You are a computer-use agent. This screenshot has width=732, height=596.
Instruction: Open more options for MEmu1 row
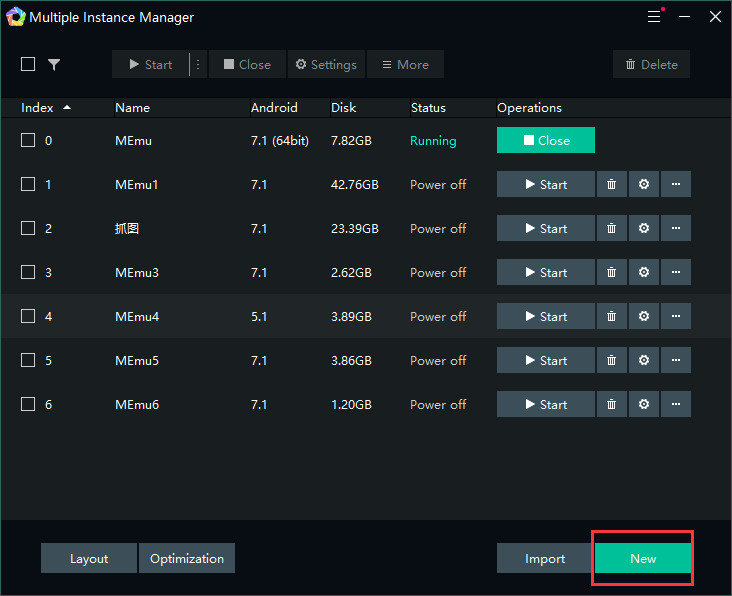pyautogui.click(x=676, y=185)
